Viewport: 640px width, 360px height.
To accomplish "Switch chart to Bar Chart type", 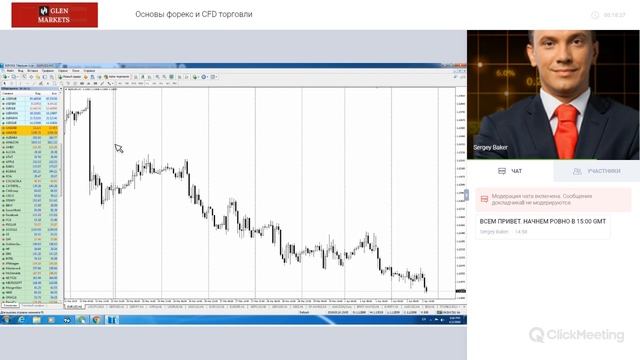I will [x=136, y=77].
